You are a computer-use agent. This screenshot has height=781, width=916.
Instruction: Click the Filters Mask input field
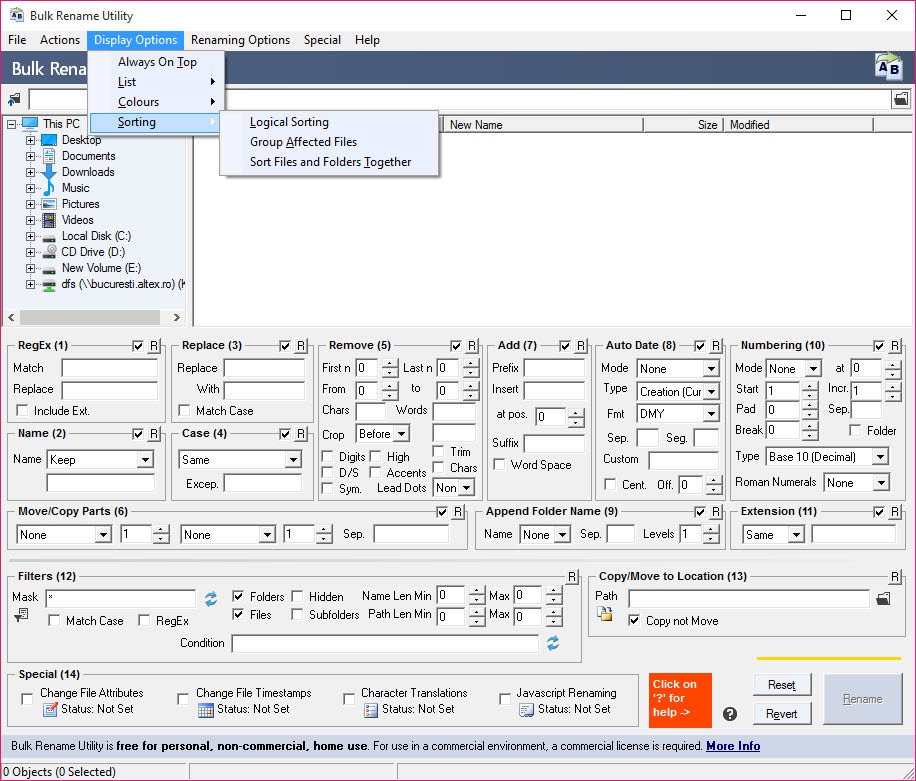(x=120, y=598)
